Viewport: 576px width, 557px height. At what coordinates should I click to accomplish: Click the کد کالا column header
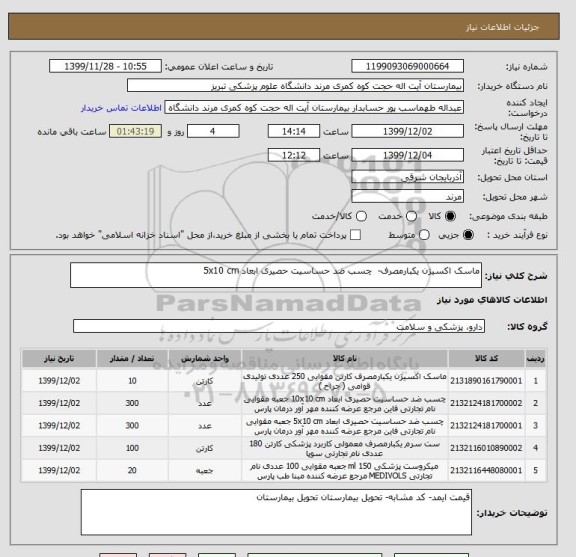486,359
